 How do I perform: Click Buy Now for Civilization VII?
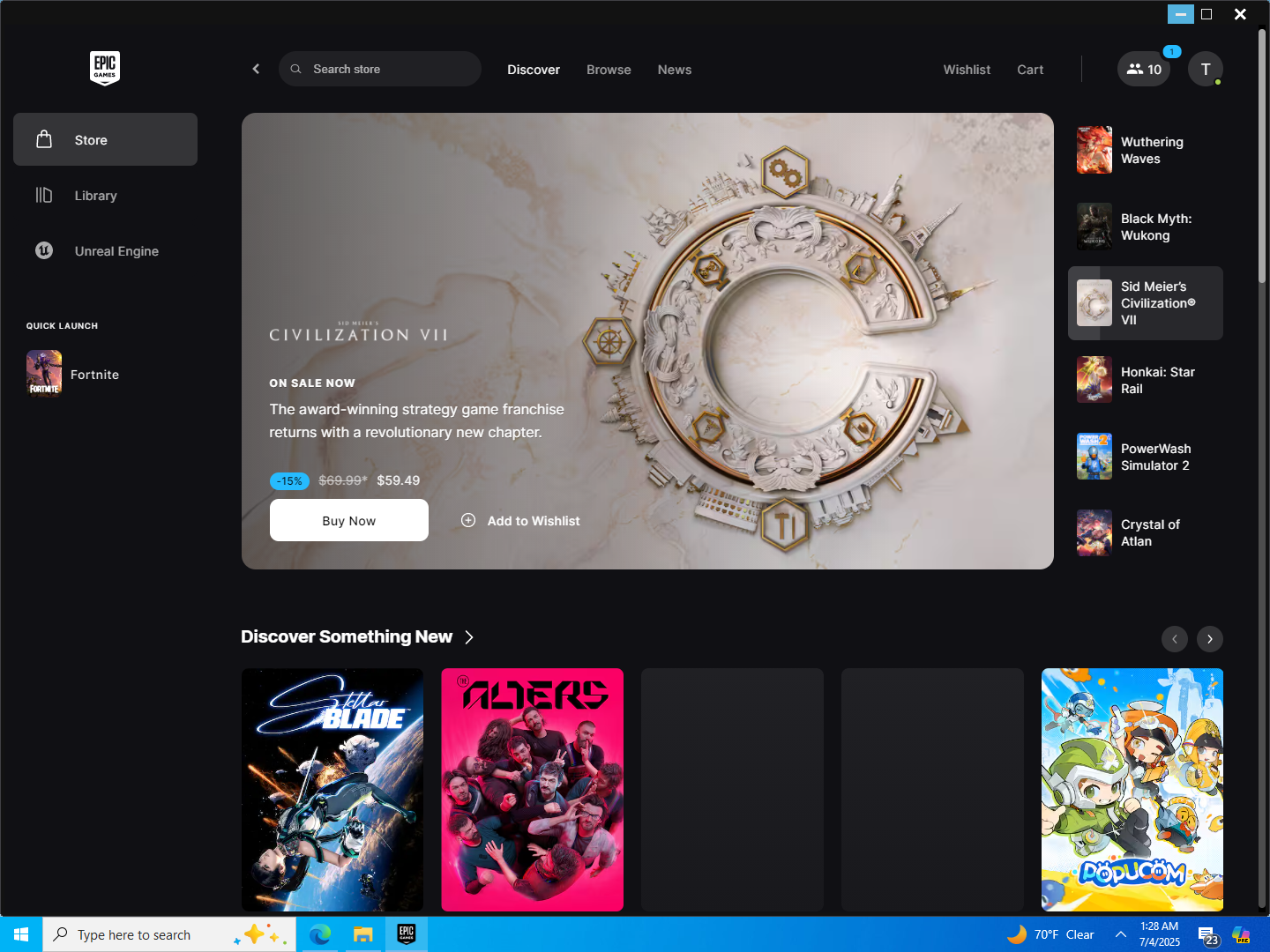tap(349, 520)
